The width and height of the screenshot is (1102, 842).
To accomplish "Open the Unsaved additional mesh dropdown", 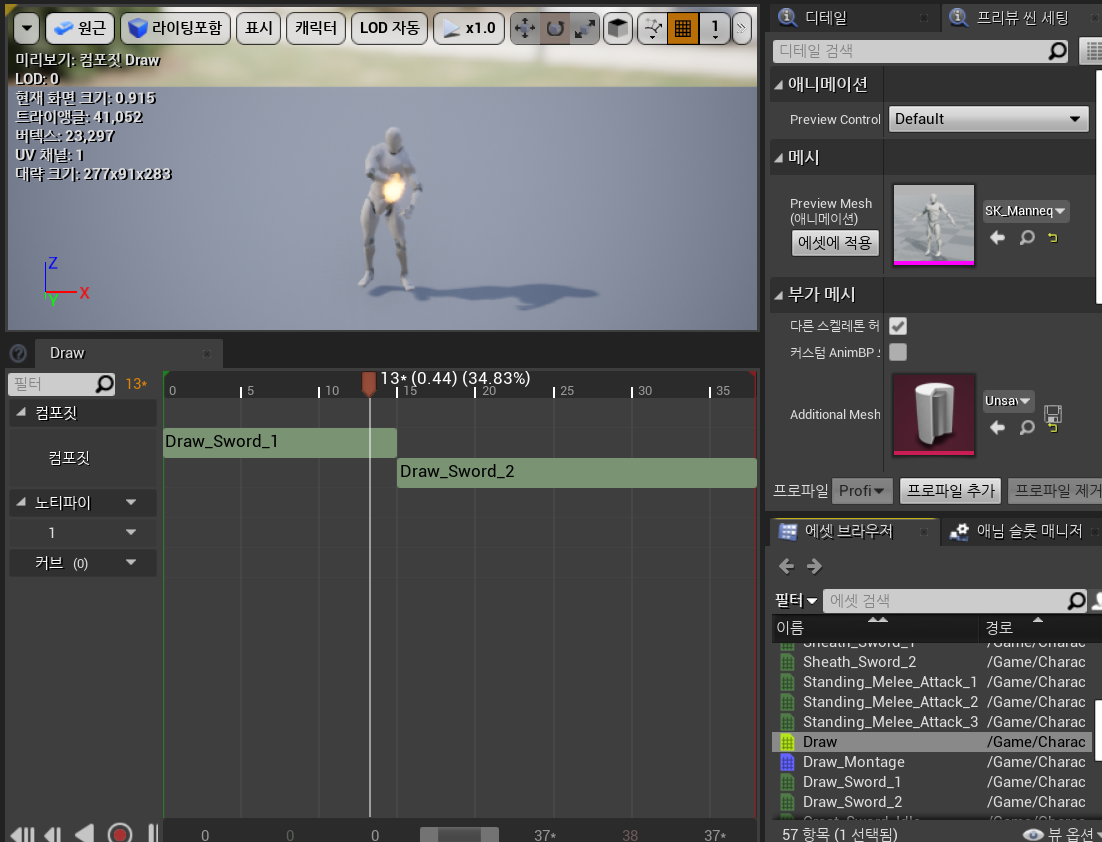I will pyautogui.click(x=1008, y=401).
